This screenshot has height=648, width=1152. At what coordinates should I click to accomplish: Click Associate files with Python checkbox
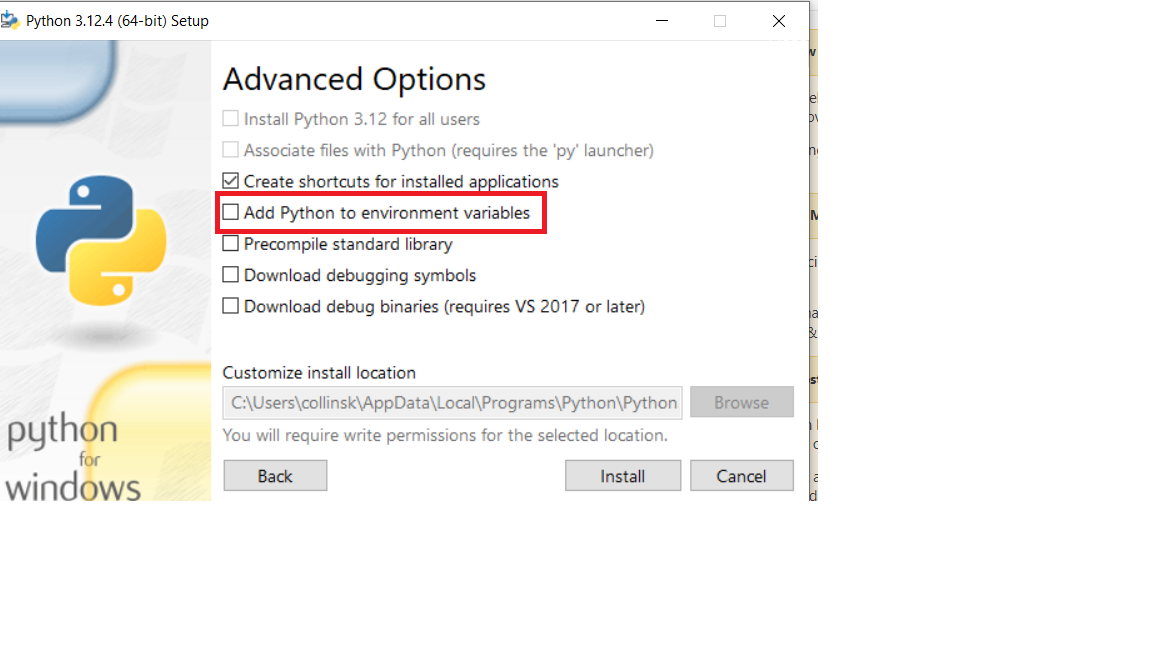coord(231,150)
